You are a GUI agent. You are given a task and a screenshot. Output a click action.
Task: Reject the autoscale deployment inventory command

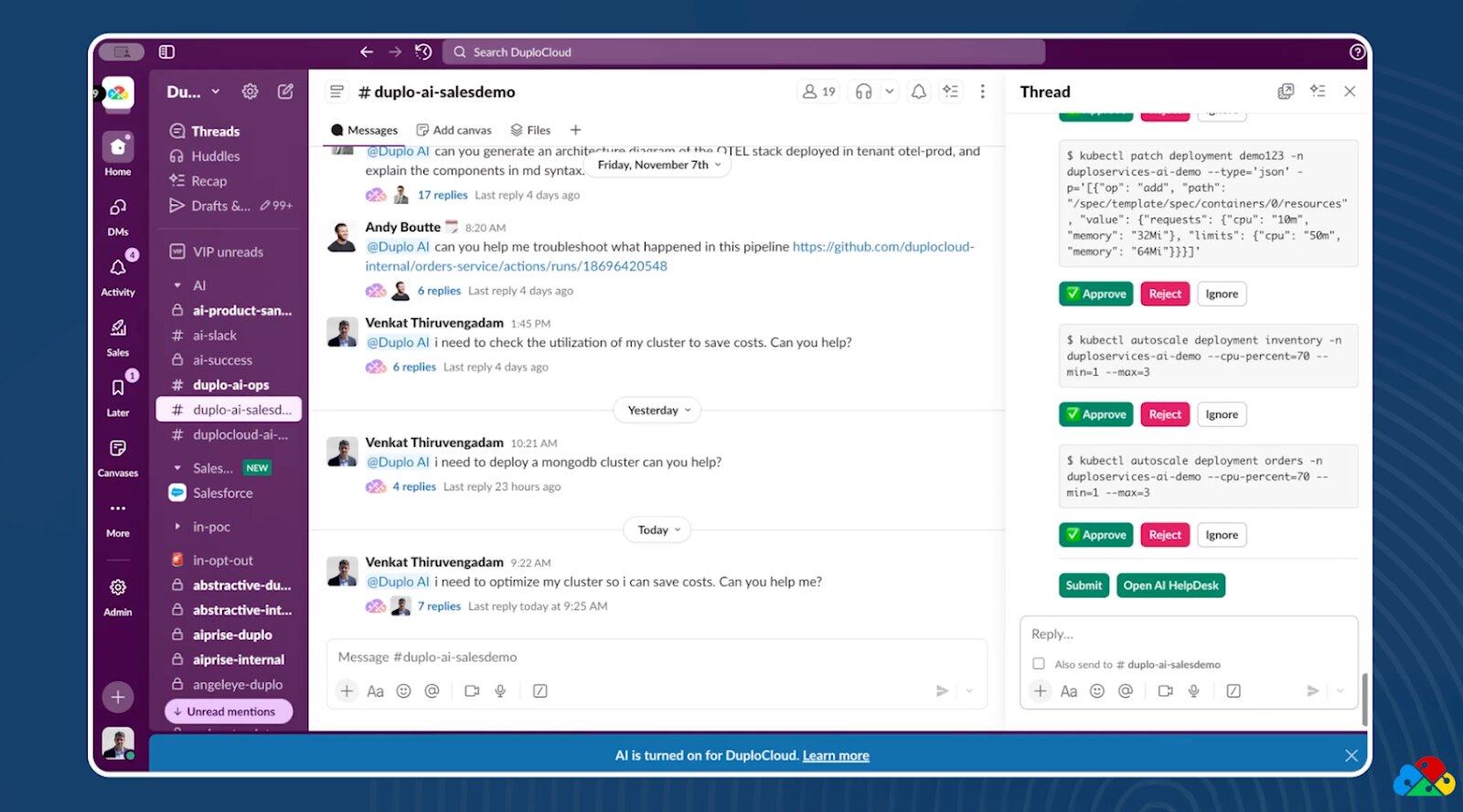click(x=1165, y=414)
